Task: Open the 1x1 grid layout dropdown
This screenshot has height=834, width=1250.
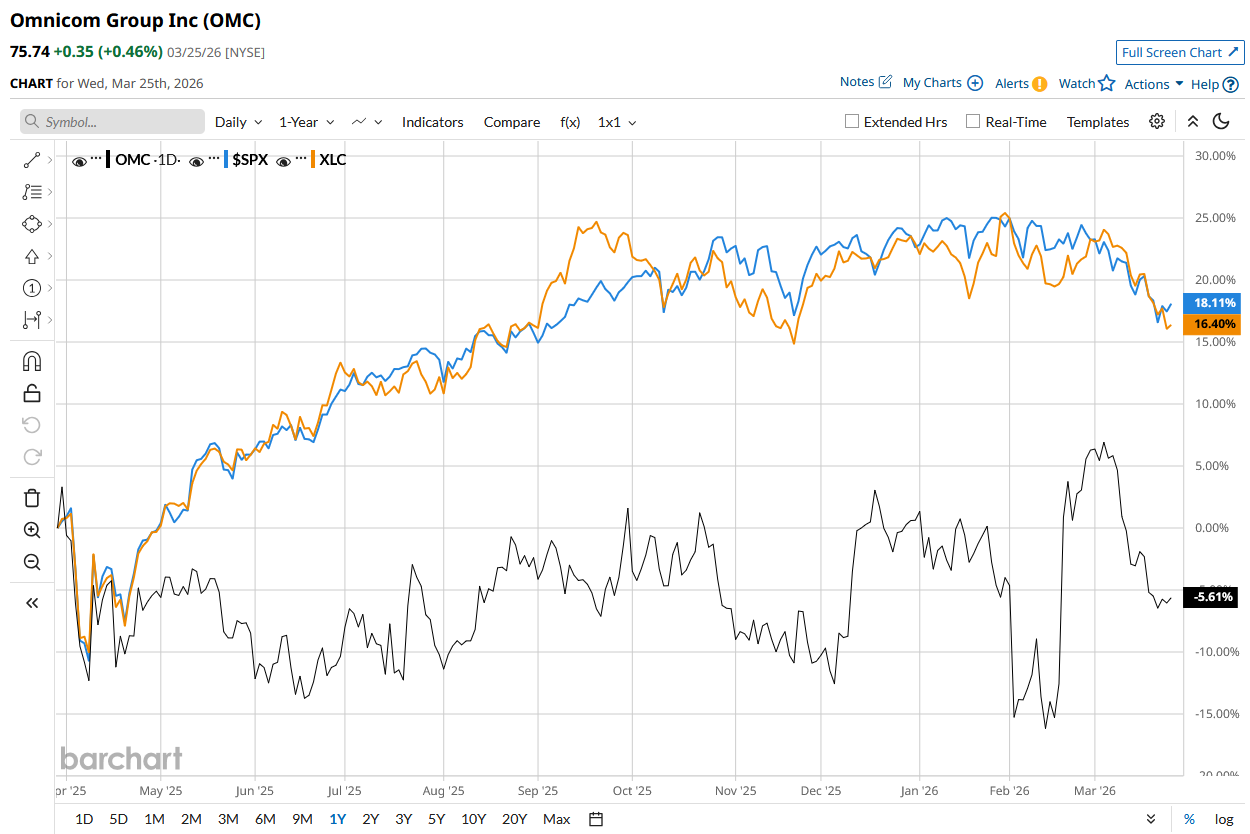Action: [617, 122]
